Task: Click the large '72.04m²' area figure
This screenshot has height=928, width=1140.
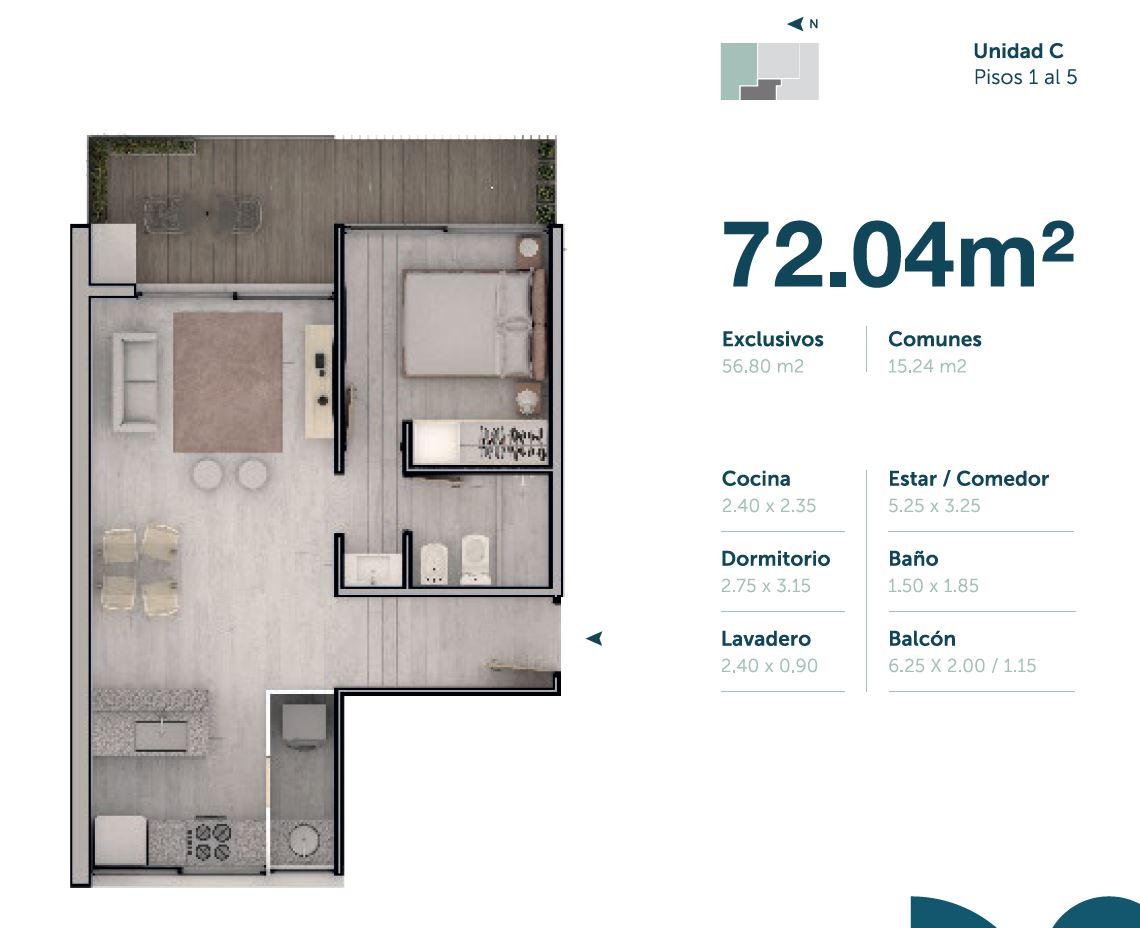Action: coord(897,255)
